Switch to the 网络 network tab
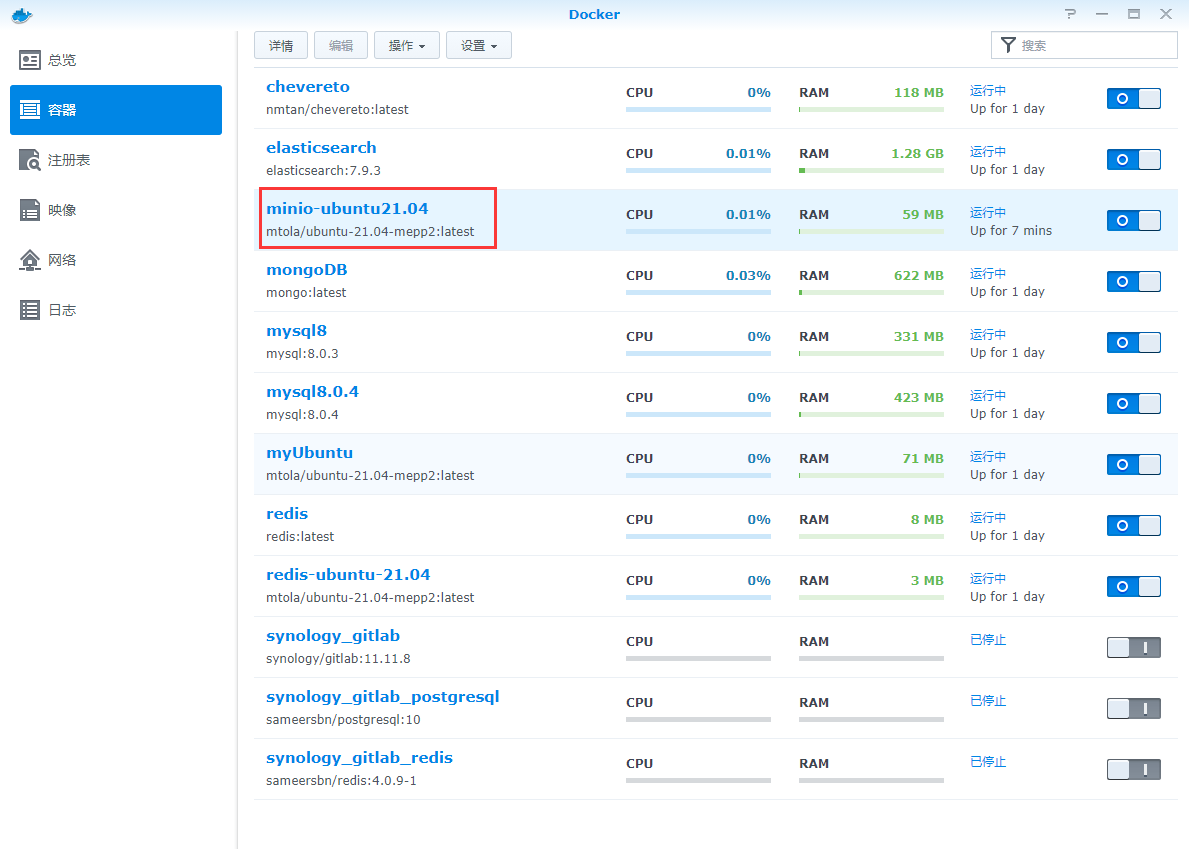Screen dimensions: 1189x849 (x=116, y=260)
